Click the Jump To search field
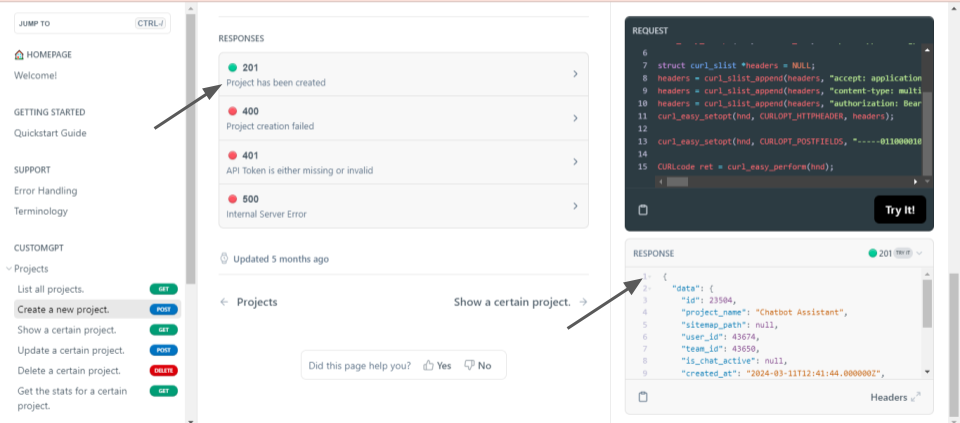960x423 pixels. pos(92,23)
